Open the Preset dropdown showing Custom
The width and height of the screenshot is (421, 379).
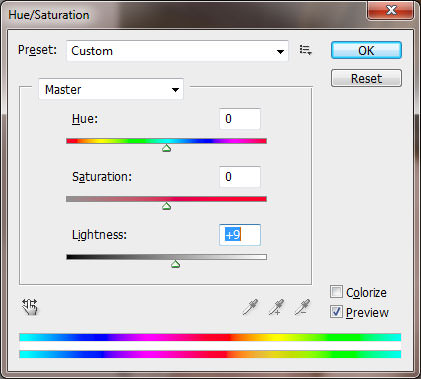[x=177, y=51]
